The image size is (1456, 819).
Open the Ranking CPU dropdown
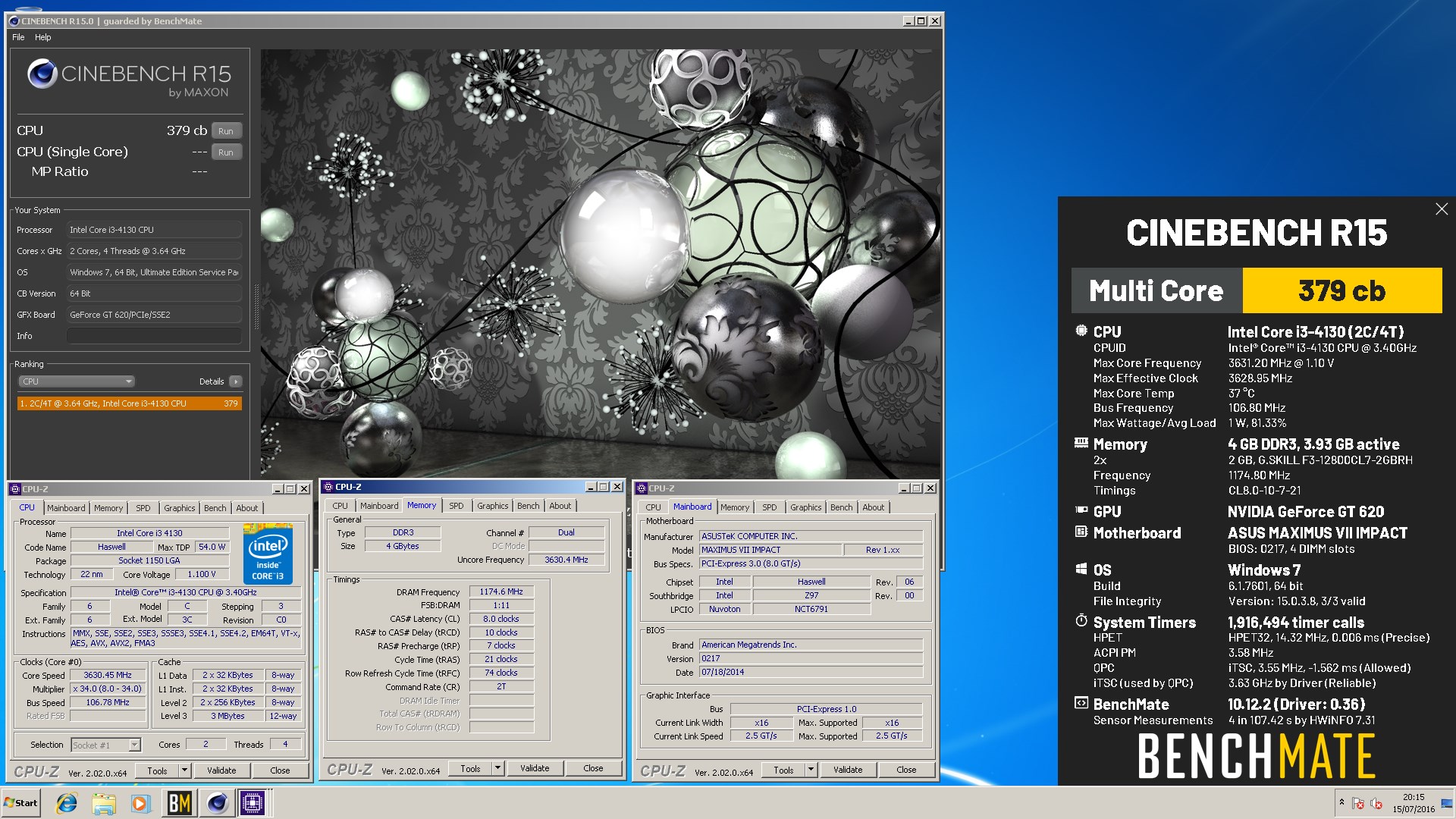[77, 381]
